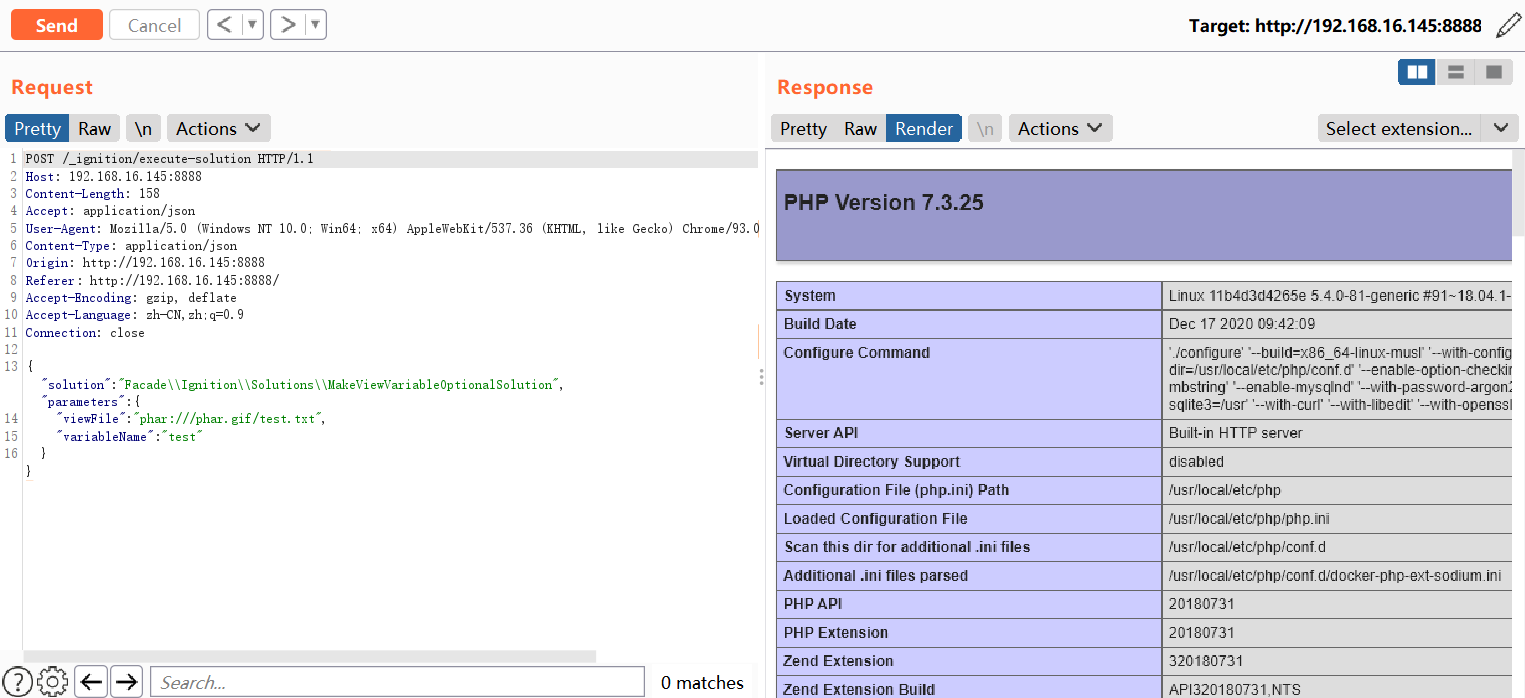Screen dimensions: 1525x698
Task: Click Build Date value Dec 17 2020
Action: [x=1242, y=324]
